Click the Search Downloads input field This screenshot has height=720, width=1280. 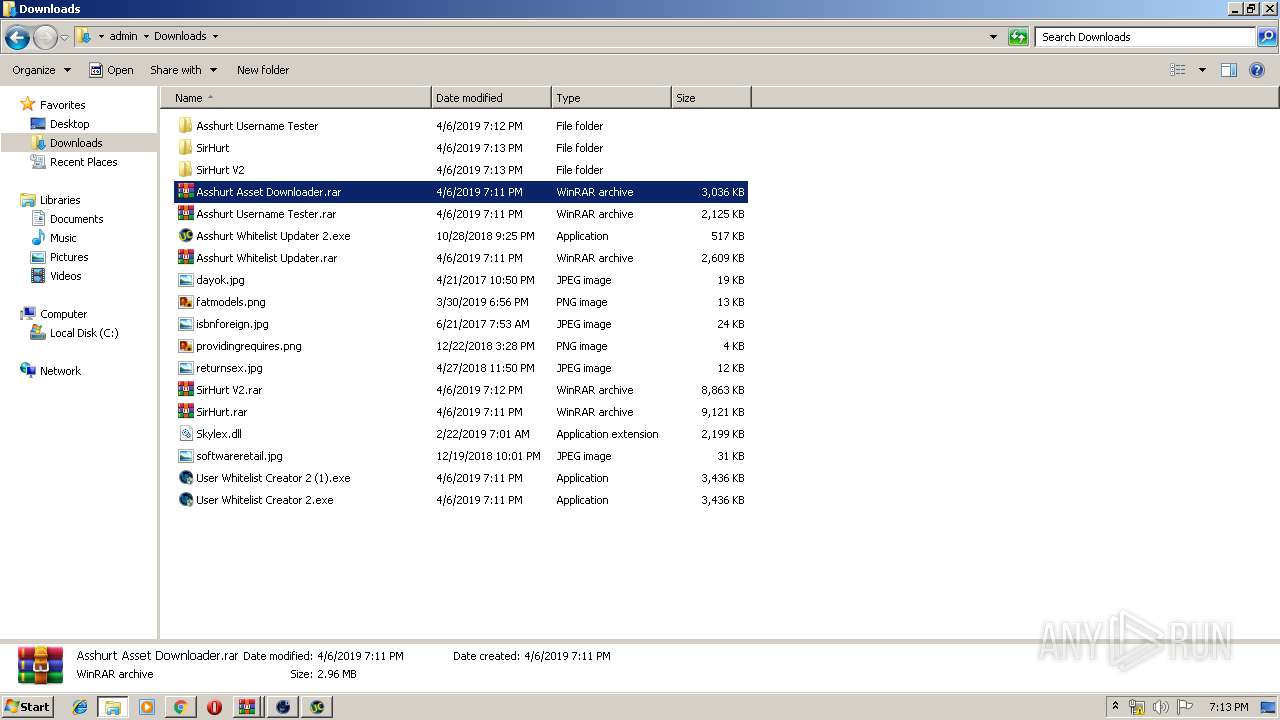tap(1145, 37)
